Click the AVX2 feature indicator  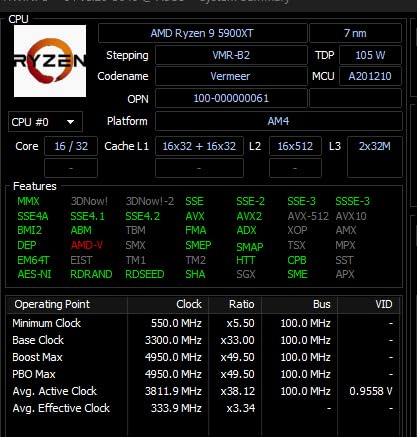coord(249,216)
